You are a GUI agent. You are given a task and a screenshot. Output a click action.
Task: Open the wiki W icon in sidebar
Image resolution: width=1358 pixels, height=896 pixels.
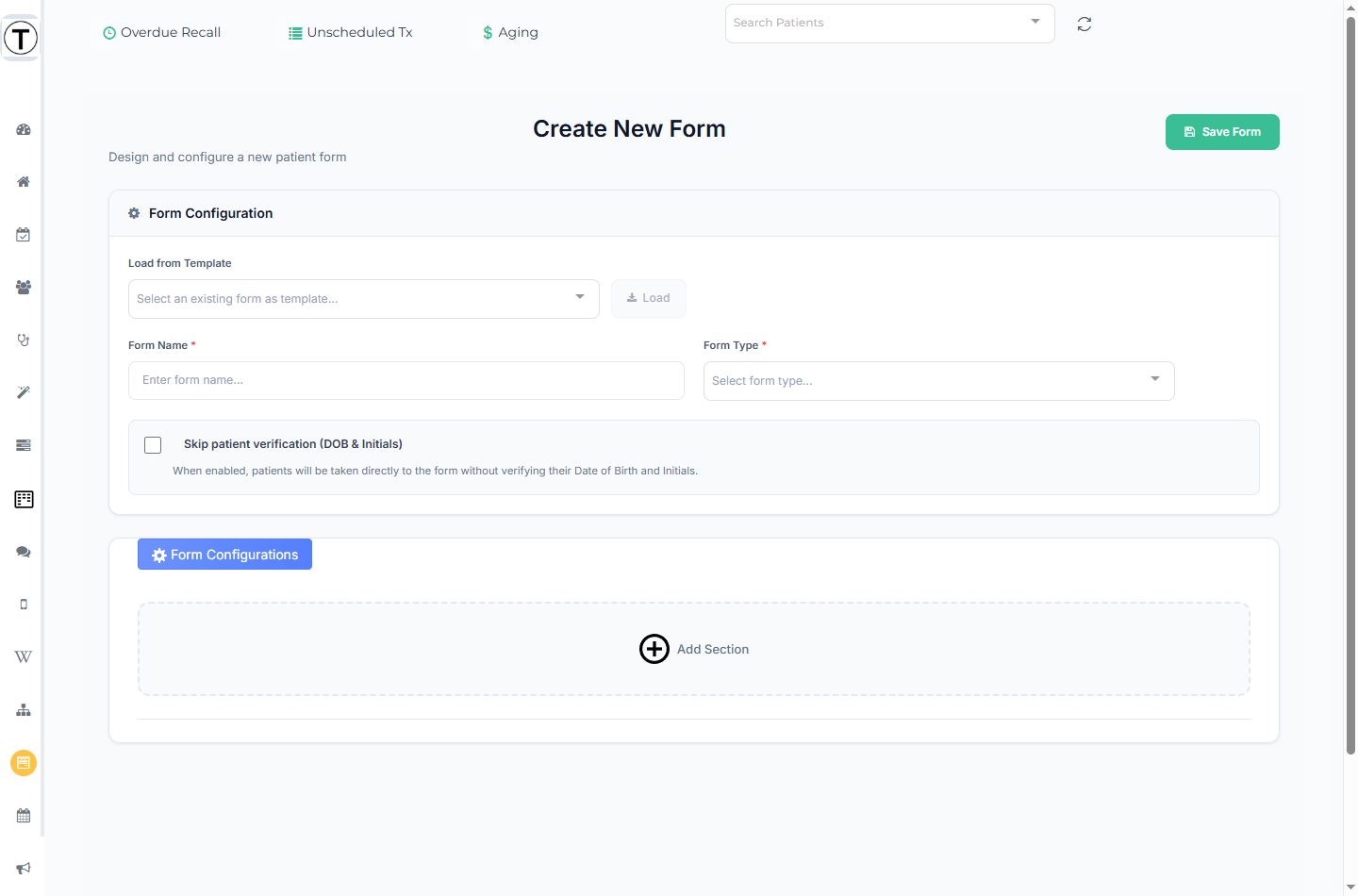24,656
